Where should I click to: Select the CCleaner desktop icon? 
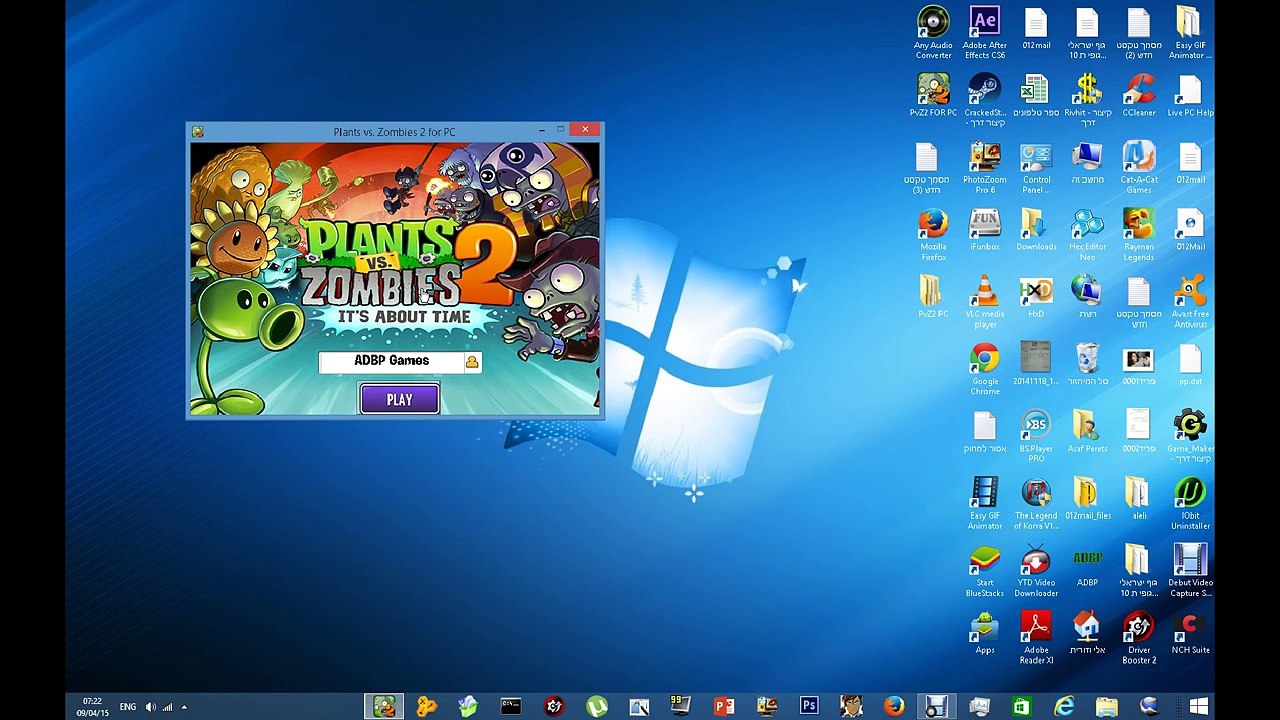pyautogui.click(x=1139, y=95)
